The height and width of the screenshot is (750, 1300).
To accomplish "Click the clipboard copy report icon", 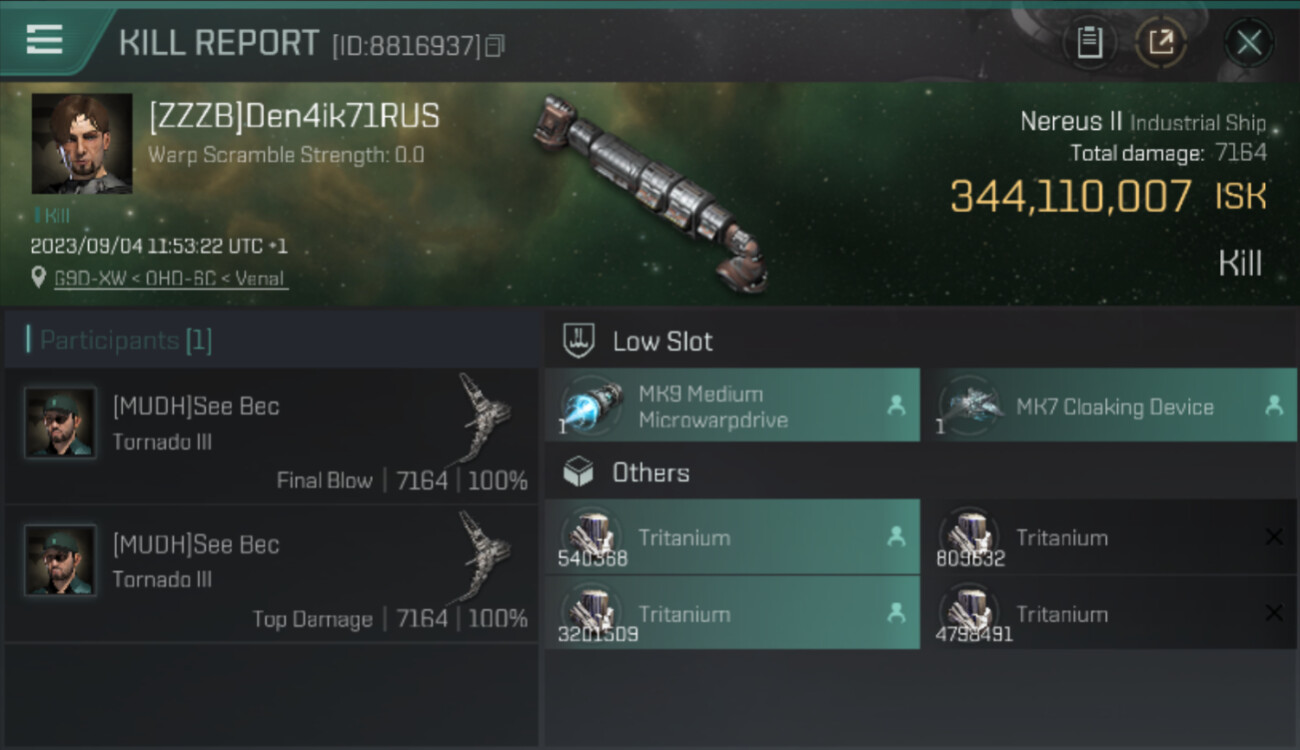I will (1089, 42).
